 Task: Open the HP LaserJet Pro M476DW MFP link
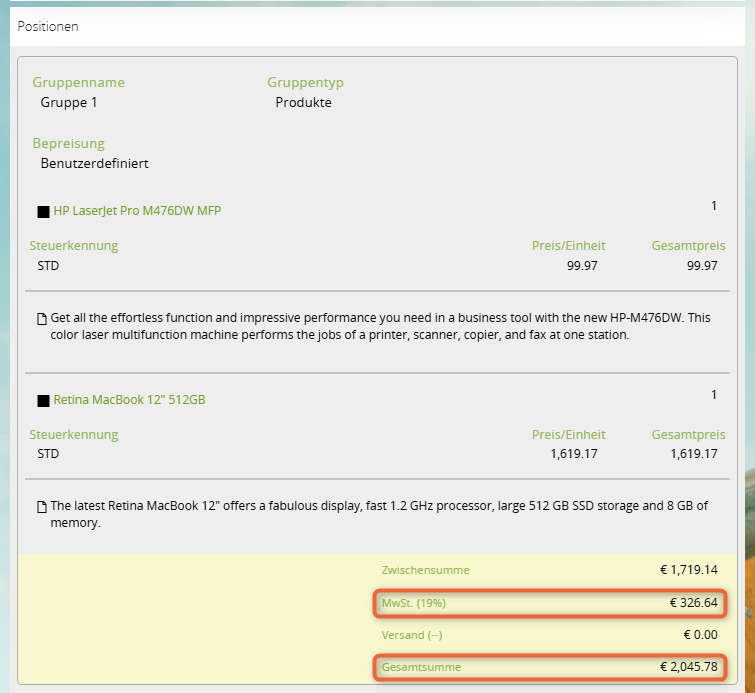[x=137, y=211]
